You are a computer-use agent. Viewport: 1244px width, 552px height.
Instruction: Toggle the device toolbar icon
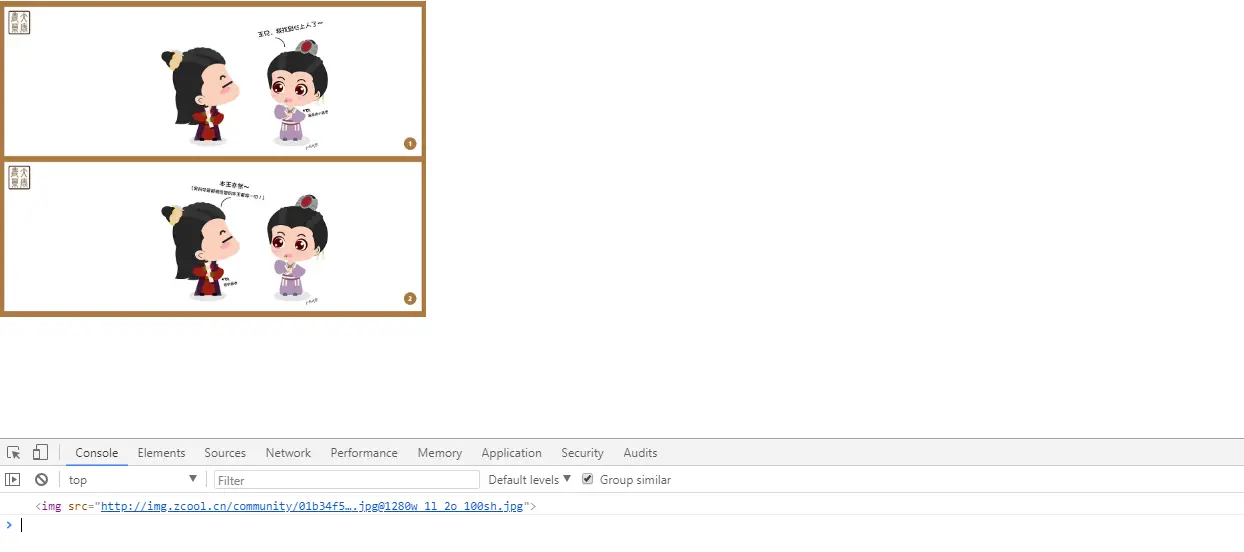(x=40, y=453)
